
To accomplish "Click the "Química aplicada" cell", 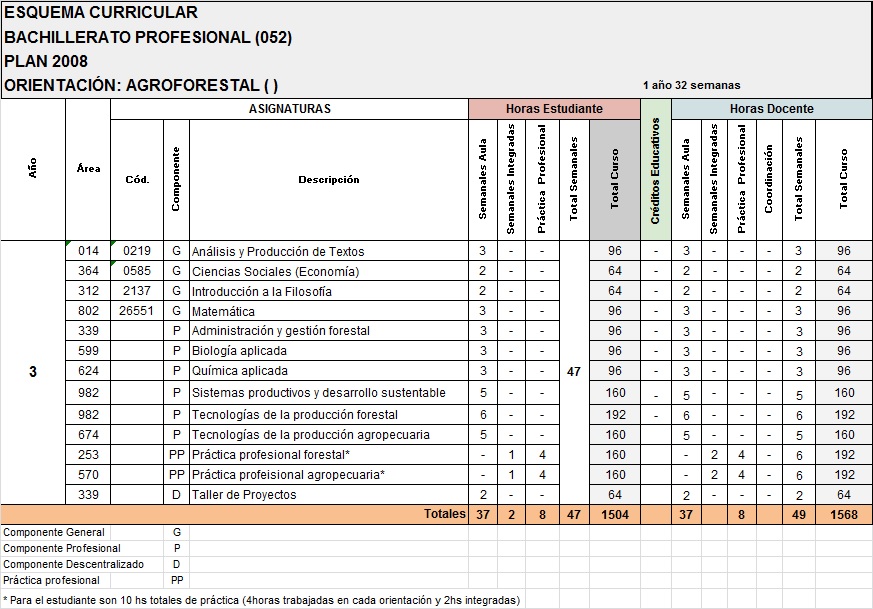I will (x=238, y=371).
